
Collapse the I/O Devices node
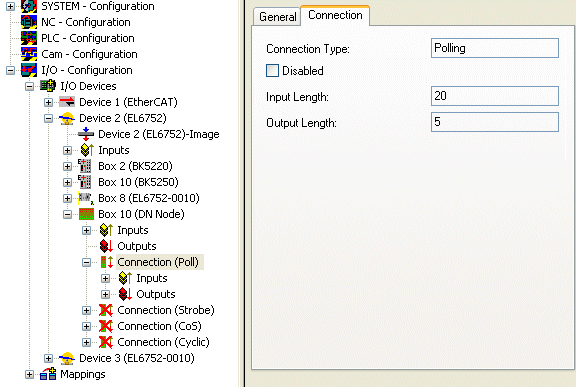point(29,86)
